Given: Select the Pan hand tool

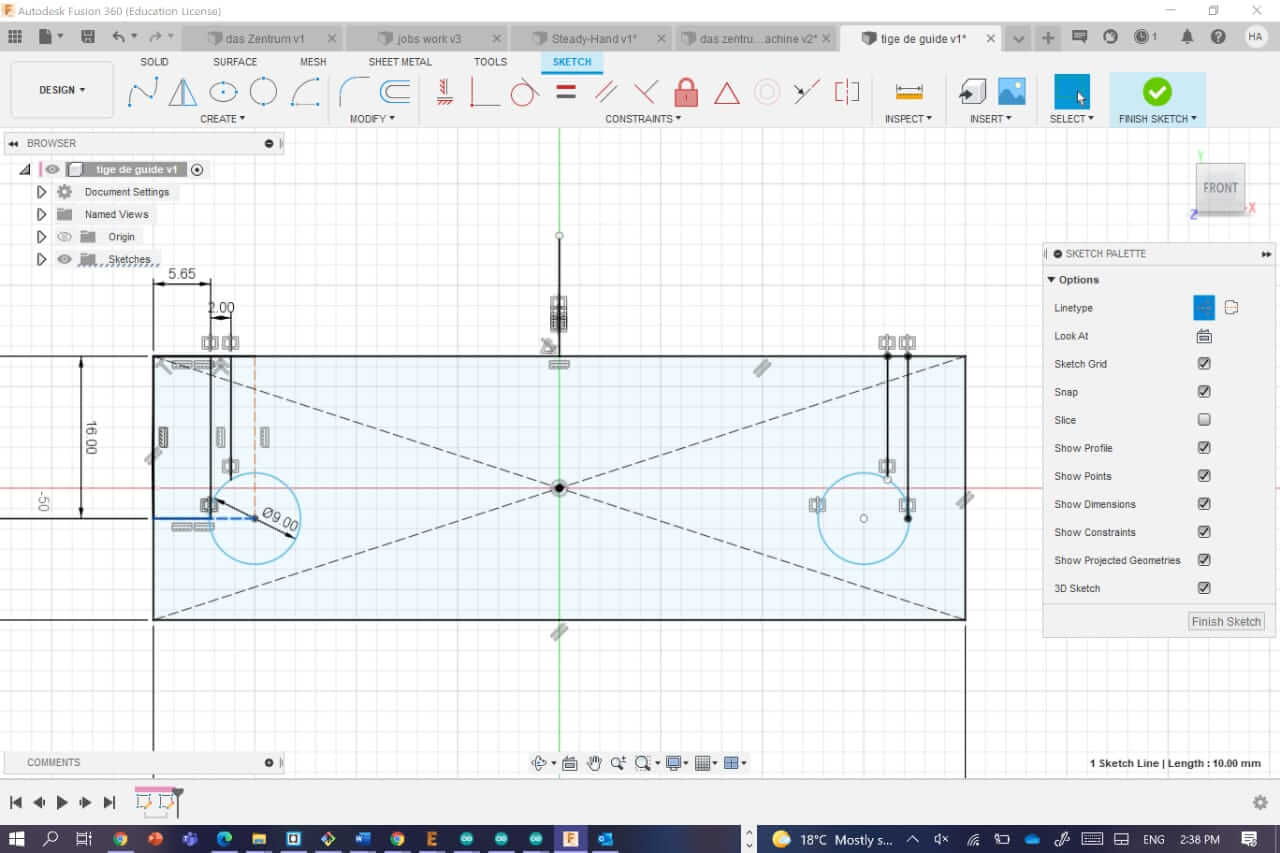Looking at the screenshot, I should [594, 763].
